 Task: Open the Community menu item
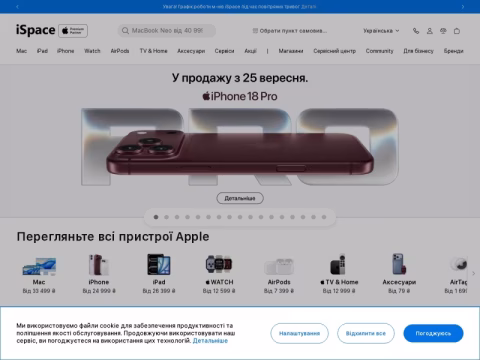pos(379,51)
